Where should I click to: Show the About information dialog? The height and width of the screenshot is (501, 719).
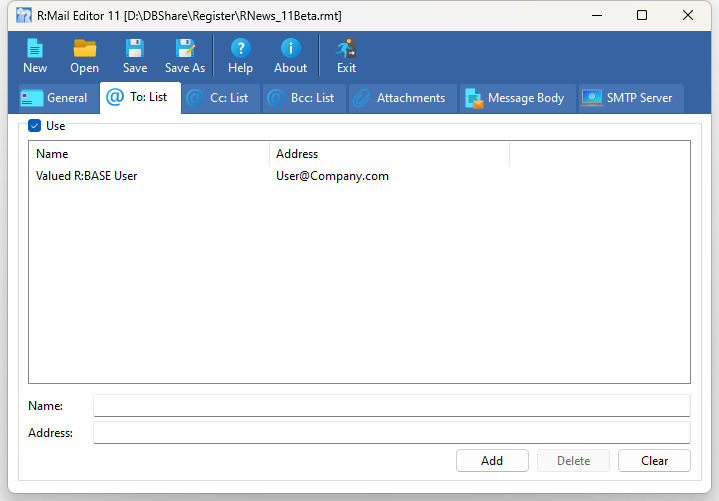pyautogui.click(x=290, y=56)
